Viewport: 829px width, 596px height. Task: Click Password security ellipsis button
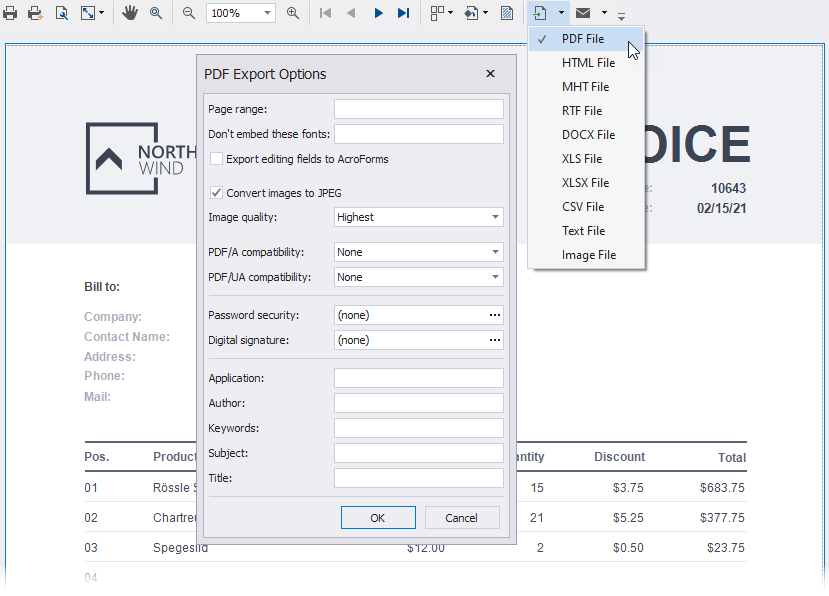494,315
